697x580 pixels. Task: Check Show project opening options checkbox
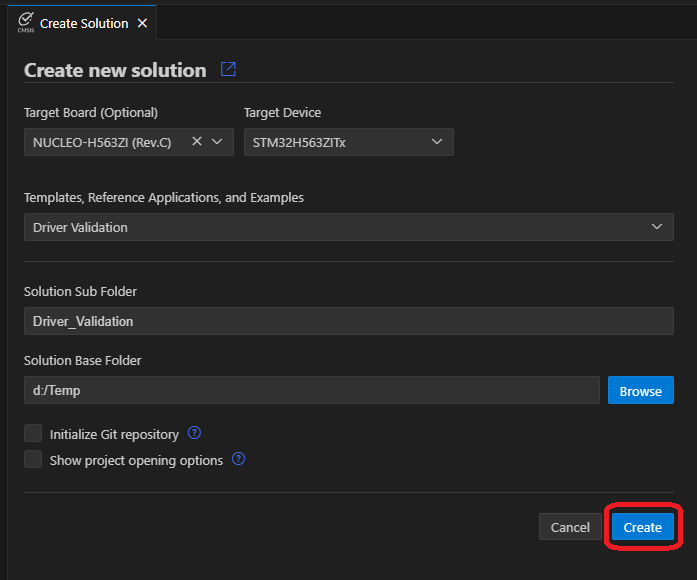(x=33, y=460)
